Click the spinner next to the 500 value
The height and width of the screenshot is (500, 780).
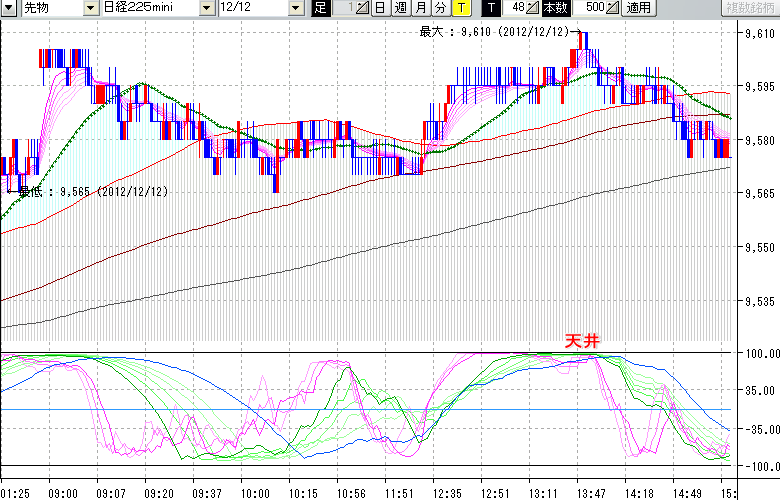pyautogui.click(x=612, y=8)
